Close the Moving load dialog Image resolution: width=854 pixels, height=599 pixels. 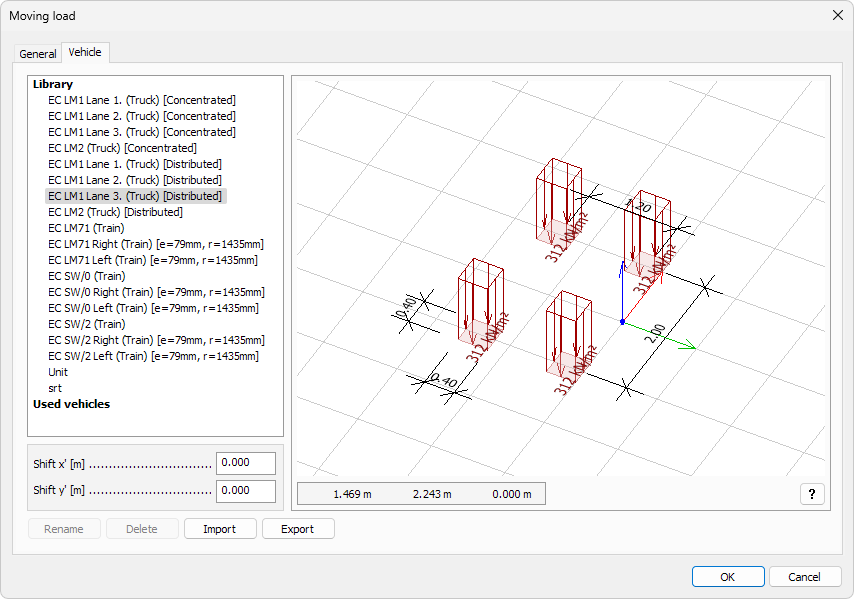pos(837,15)
